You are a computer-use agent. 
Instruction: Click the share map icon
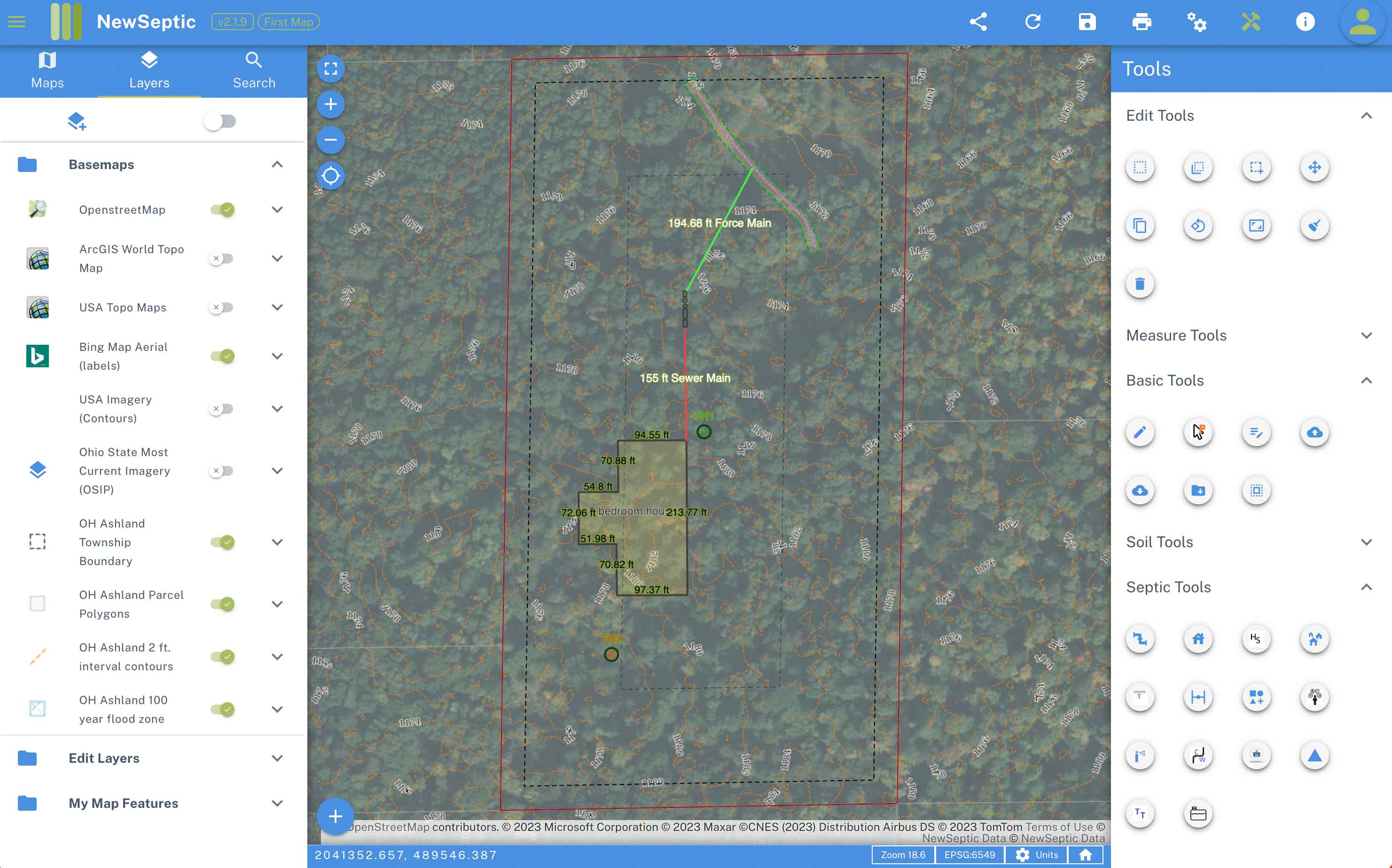pyautogui.click(x=978, y=22)
